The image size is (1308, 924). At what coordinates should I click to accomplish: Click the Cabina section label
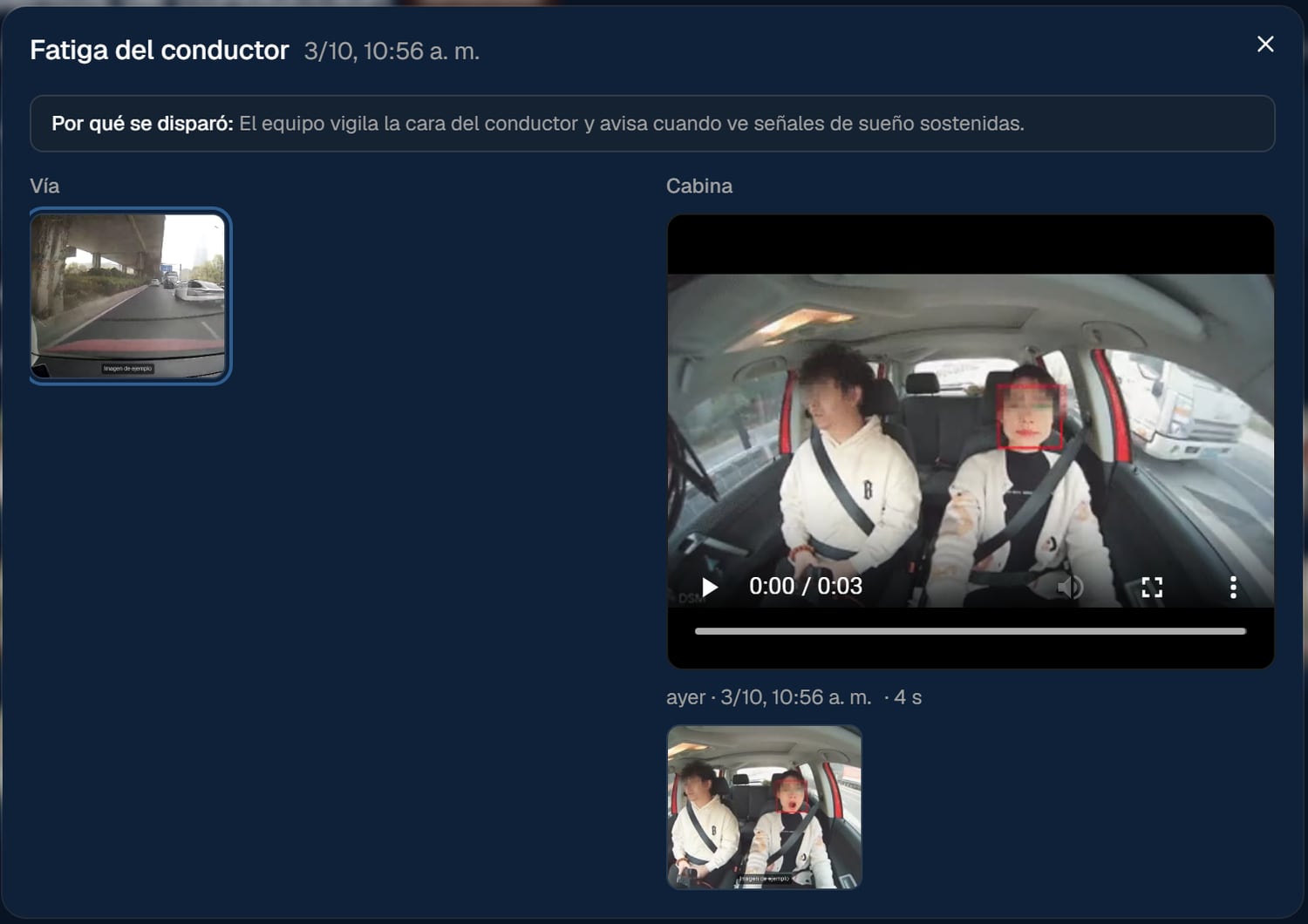[699, 186]
